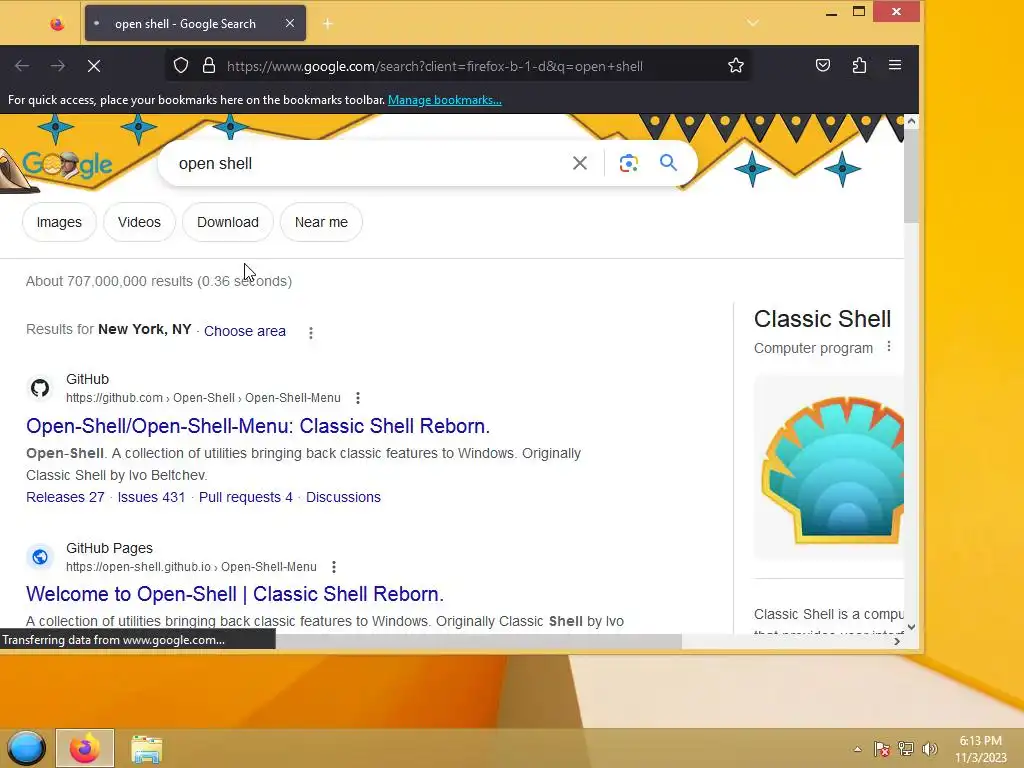Click the network tray icon

click(906, 748)
